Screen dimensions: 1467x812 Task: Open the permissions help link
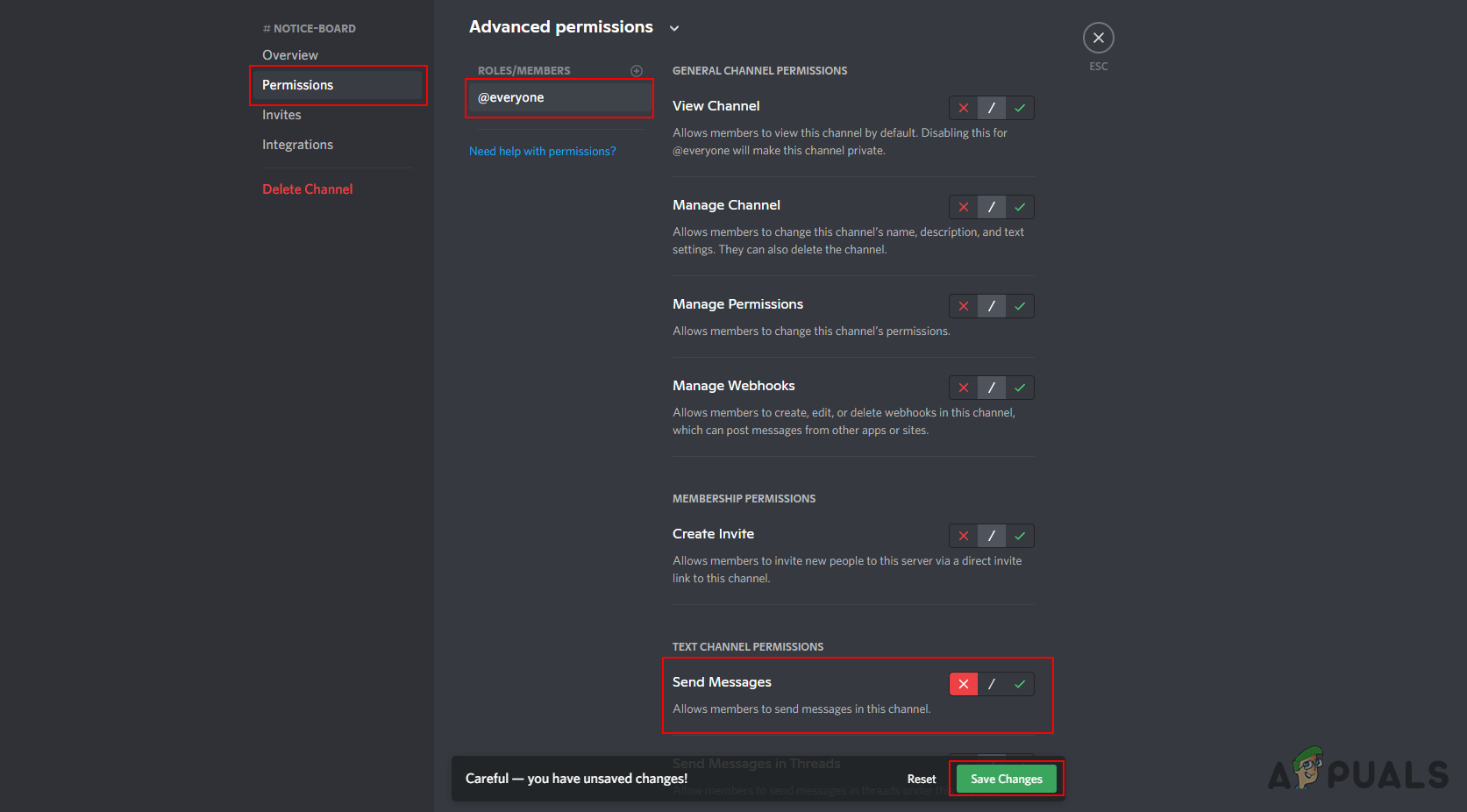[542, 152]
